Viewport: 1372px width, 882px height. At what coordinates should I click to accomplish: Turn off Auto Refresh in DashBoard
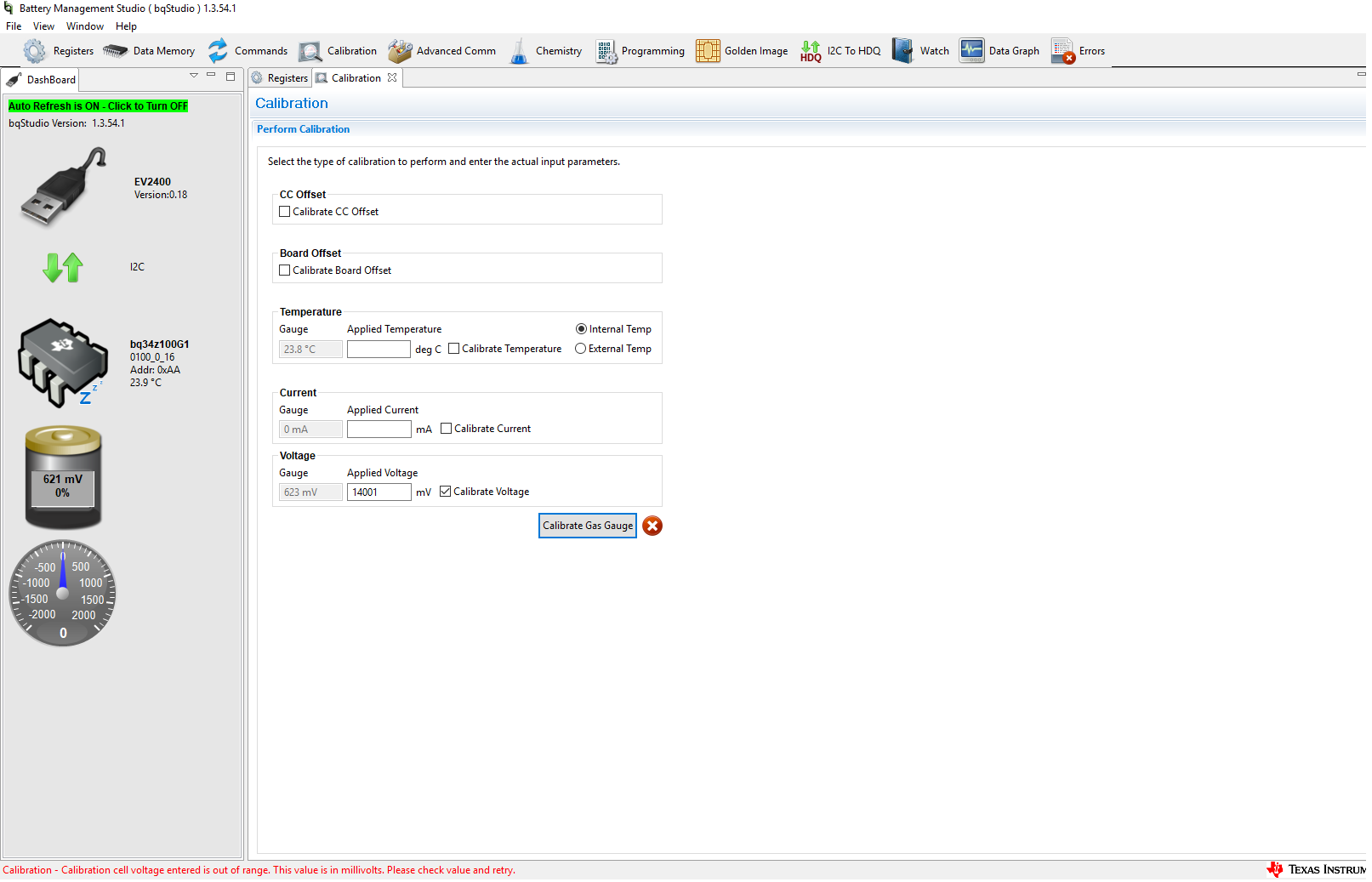(99, 106)
